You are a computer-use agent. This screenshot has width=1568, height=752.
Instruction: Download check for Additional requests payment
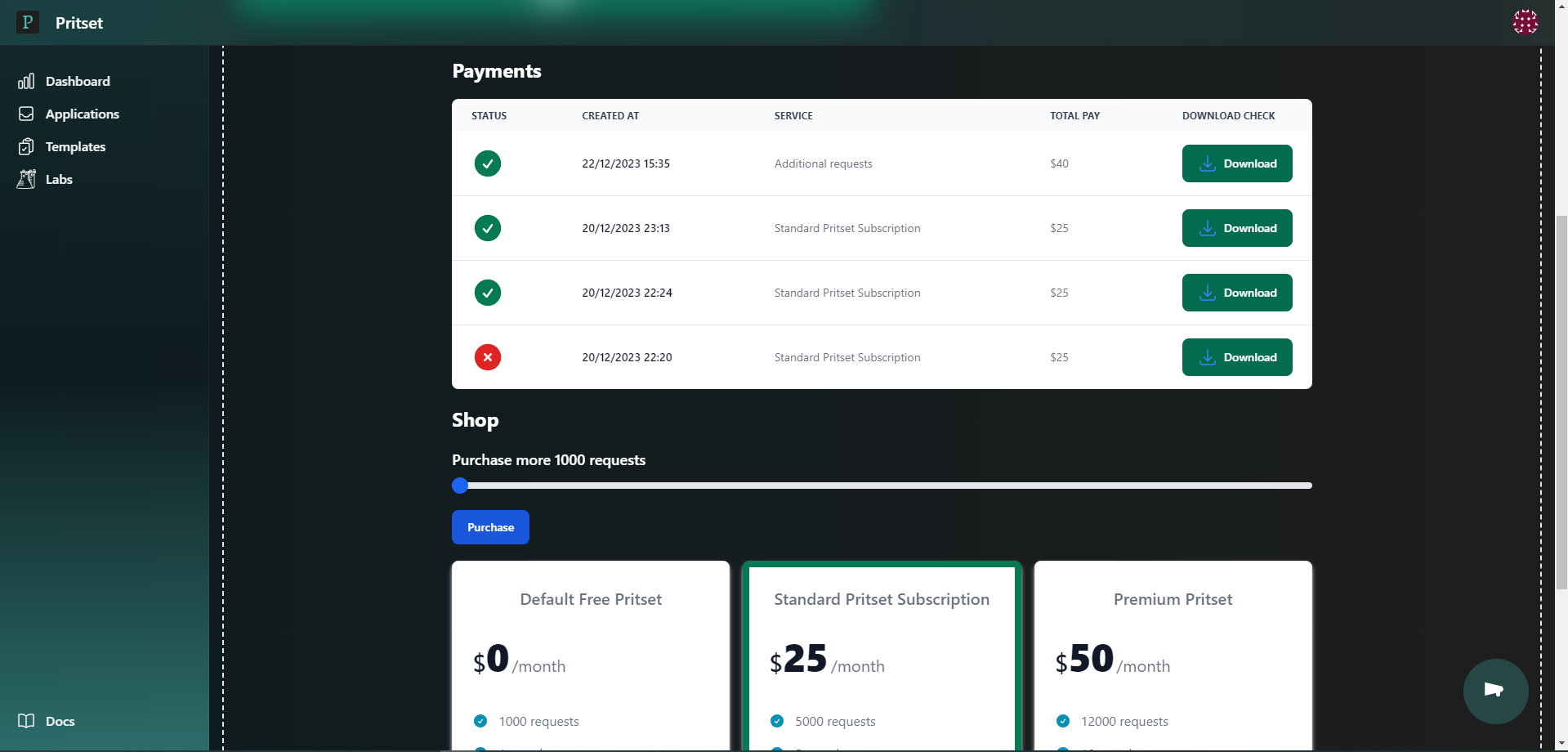1236,163
